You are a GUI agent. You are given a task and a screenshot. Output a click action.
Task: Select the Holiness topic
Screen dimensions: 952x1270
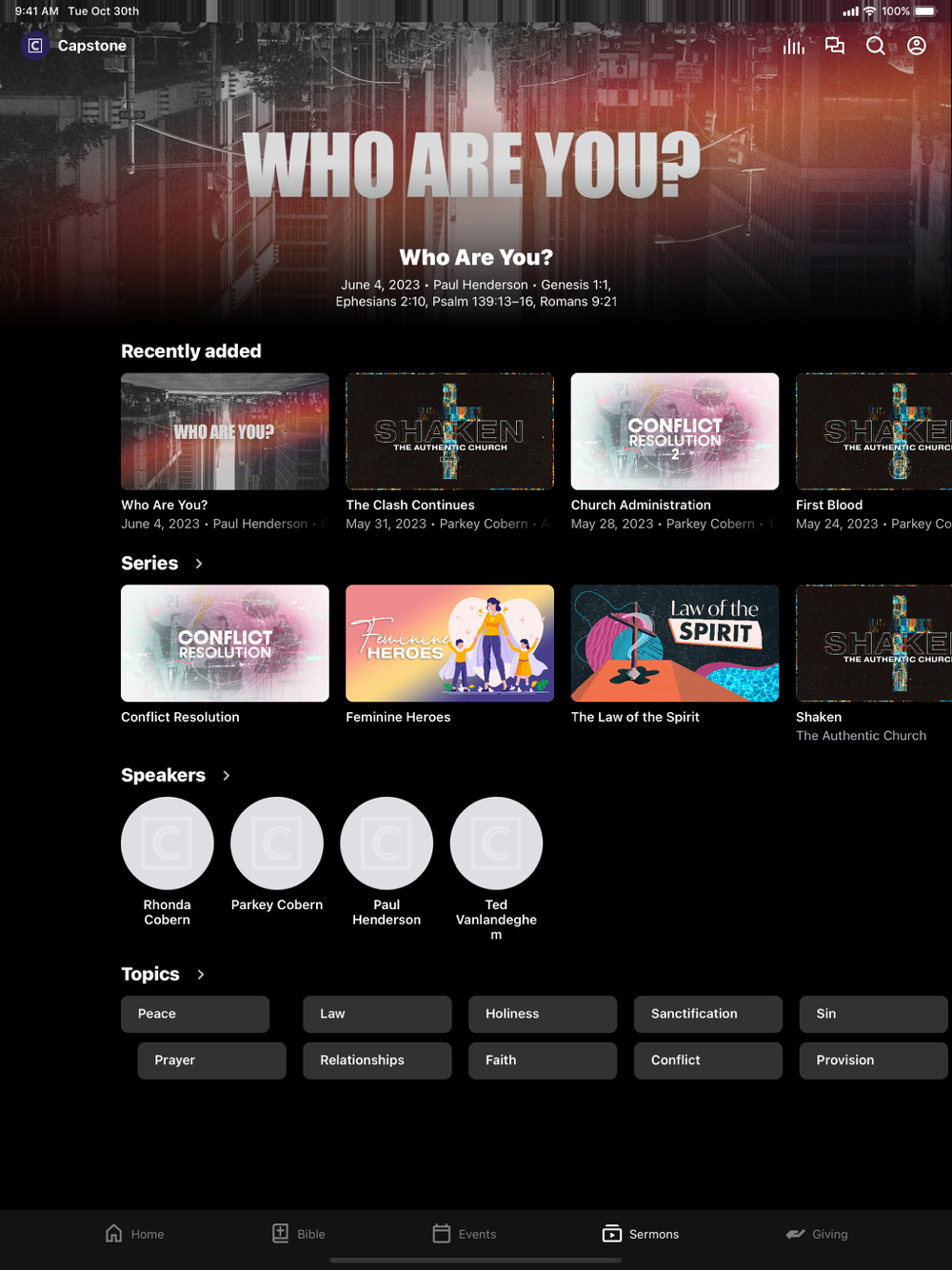[543, 1014]
